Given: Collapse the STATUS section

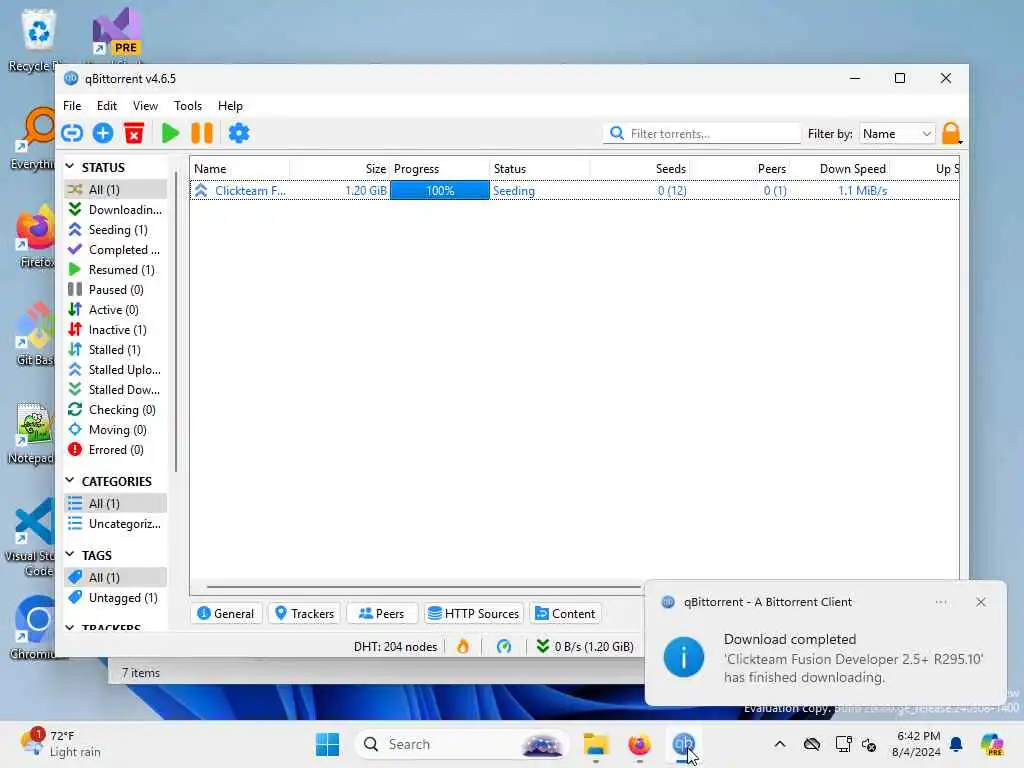Looking at the screenshot, I should coord(70,167).
